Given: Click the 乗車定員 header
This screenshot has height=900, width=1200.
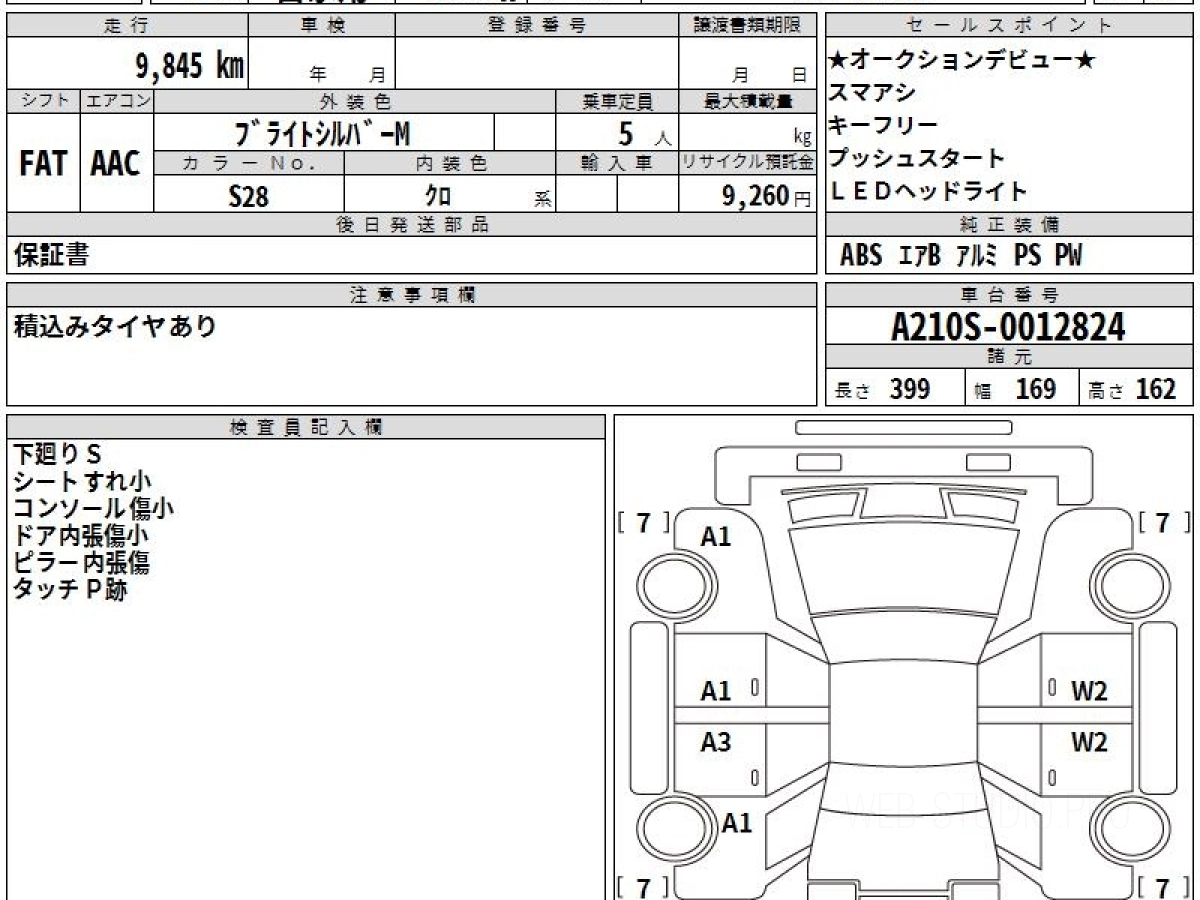Looking at the screenshot, I should pos(617,101).
